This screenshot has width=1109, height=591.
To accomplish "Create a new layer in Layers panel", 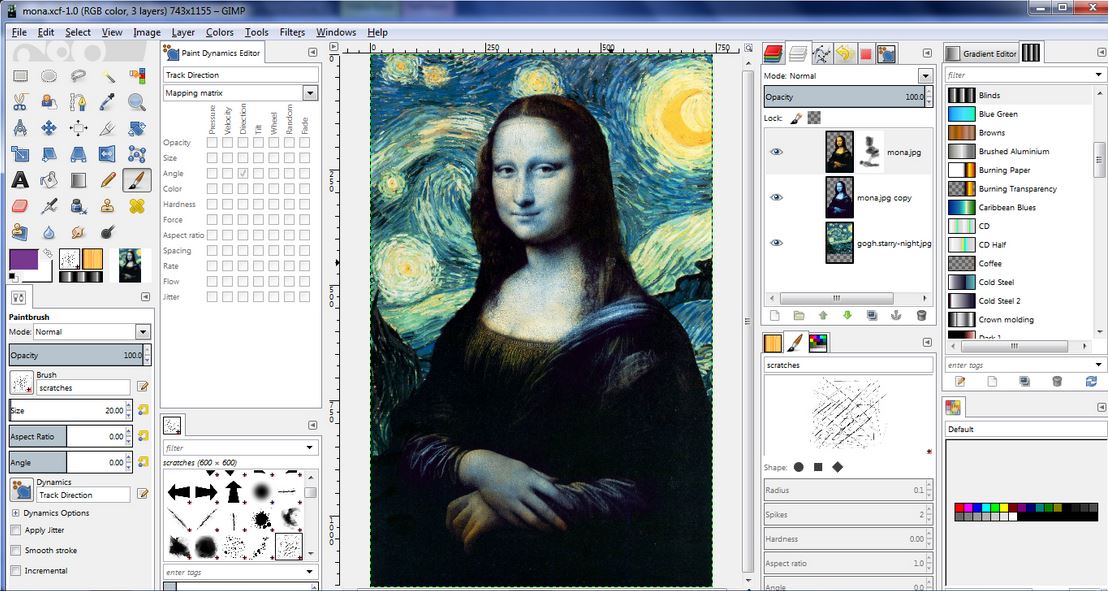I will pos(774,315).
